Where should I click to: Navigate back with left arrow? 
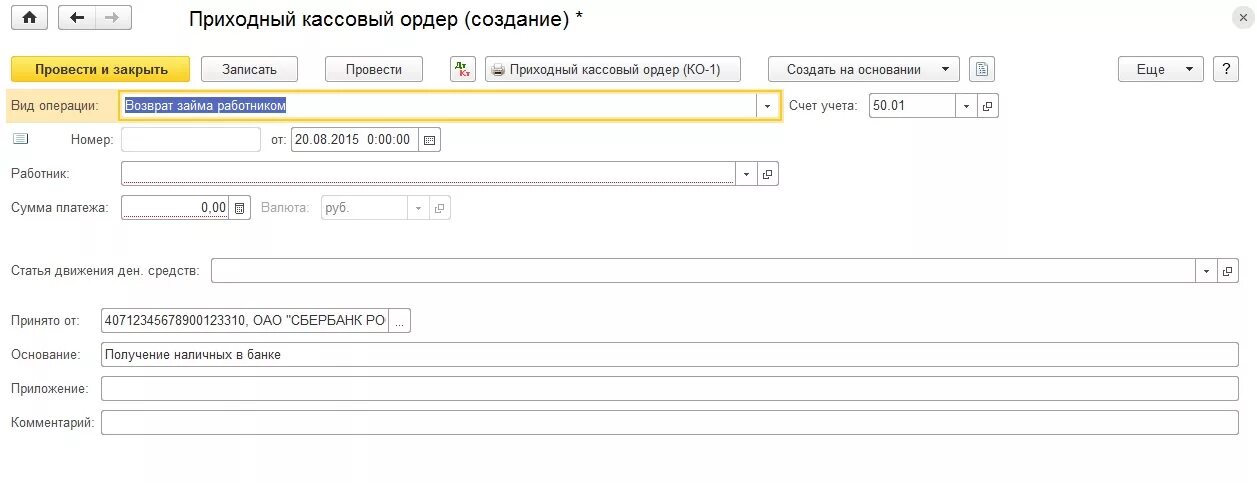tap(77, 18)
